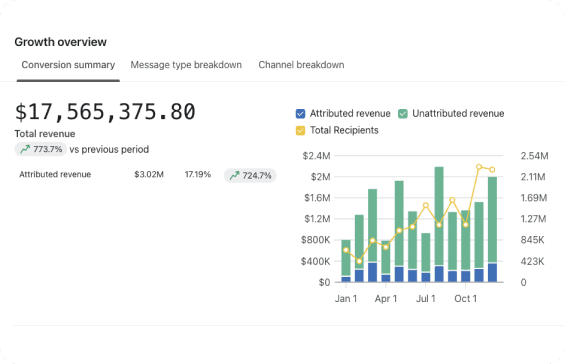Click the 2.54M right axis label
This screenshot has width=564, height=364.
(x=535, y=156)
